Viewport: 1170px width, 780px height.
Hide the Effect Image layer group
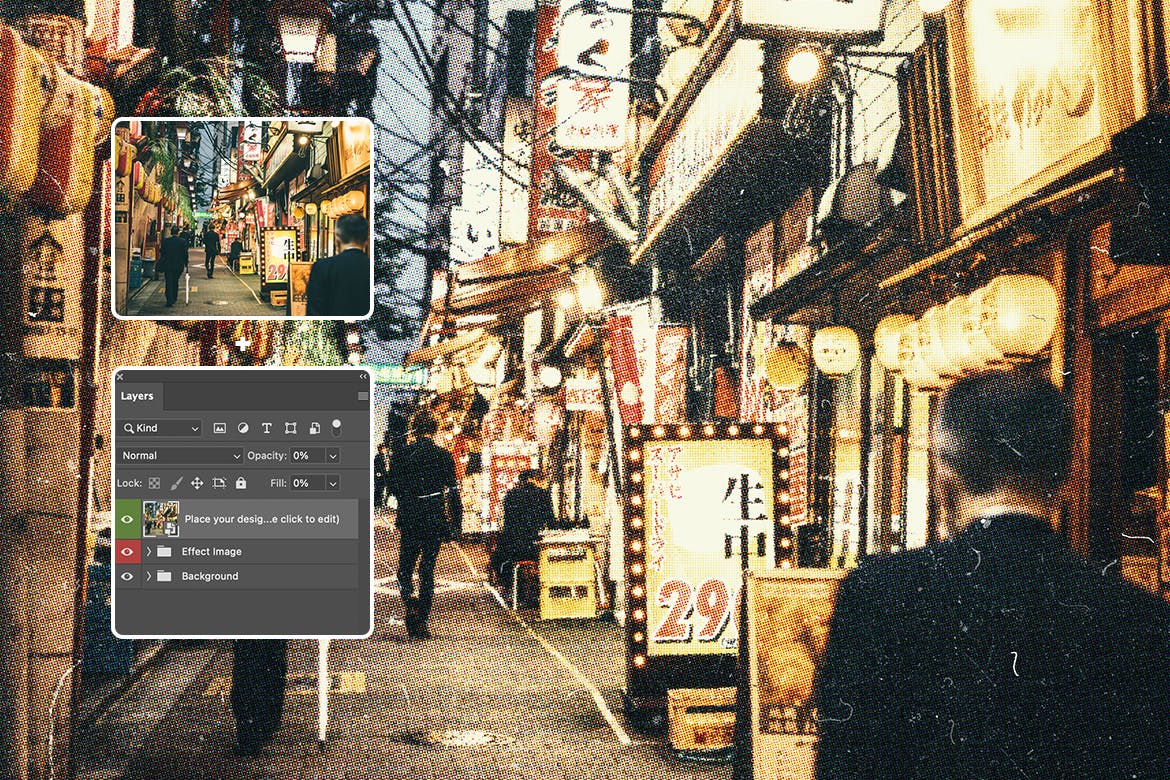[x=128, y=551]
